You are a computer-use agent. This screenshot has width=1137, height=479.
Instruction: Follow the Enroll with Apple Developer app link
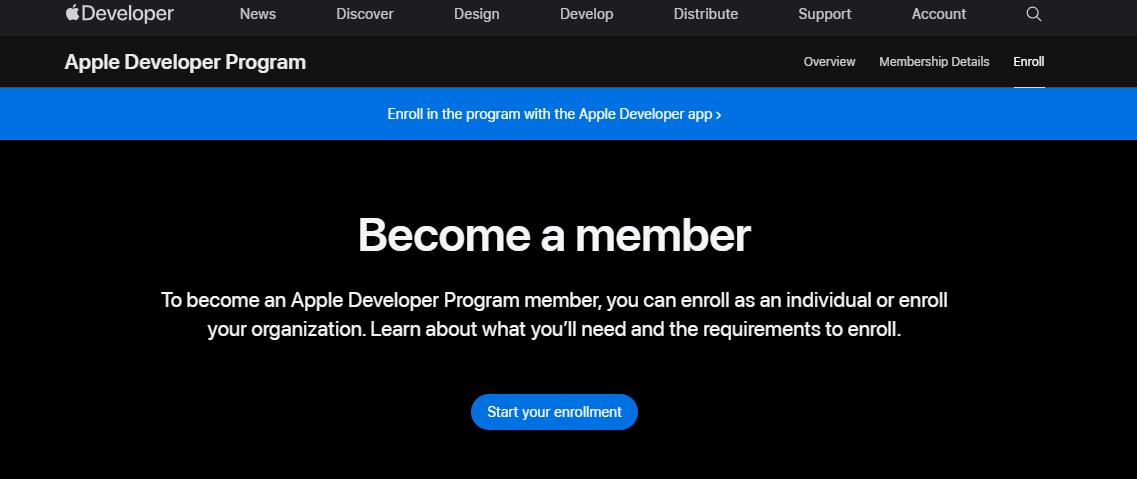click(554, 114)
